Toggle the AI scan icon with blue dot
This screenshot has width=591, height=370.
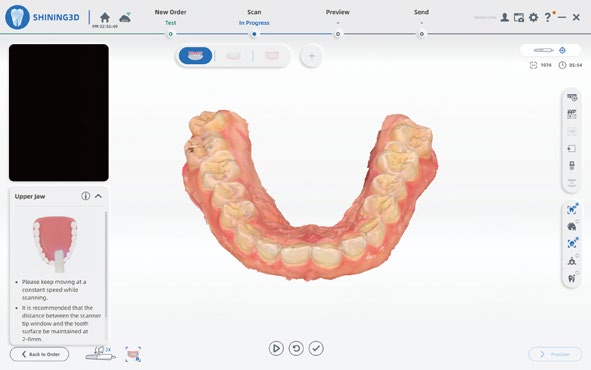[572, 209]
